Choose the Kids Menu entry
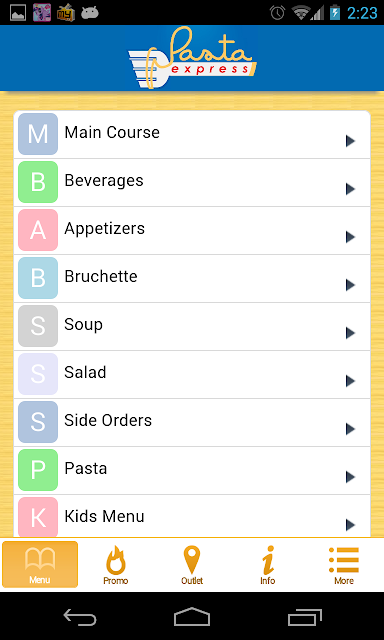The height and width of the screenshot is (640, 384). click(x=192, y=516)
